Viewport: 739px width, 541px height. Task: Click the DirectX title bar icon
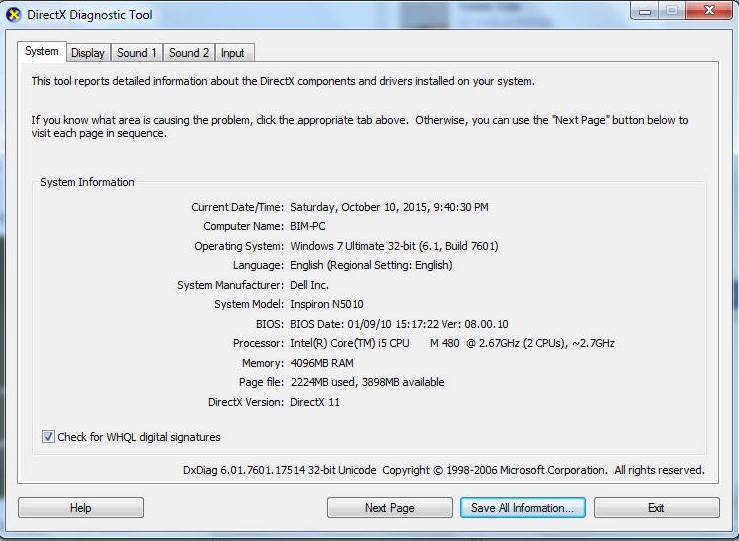coord(13,15)
